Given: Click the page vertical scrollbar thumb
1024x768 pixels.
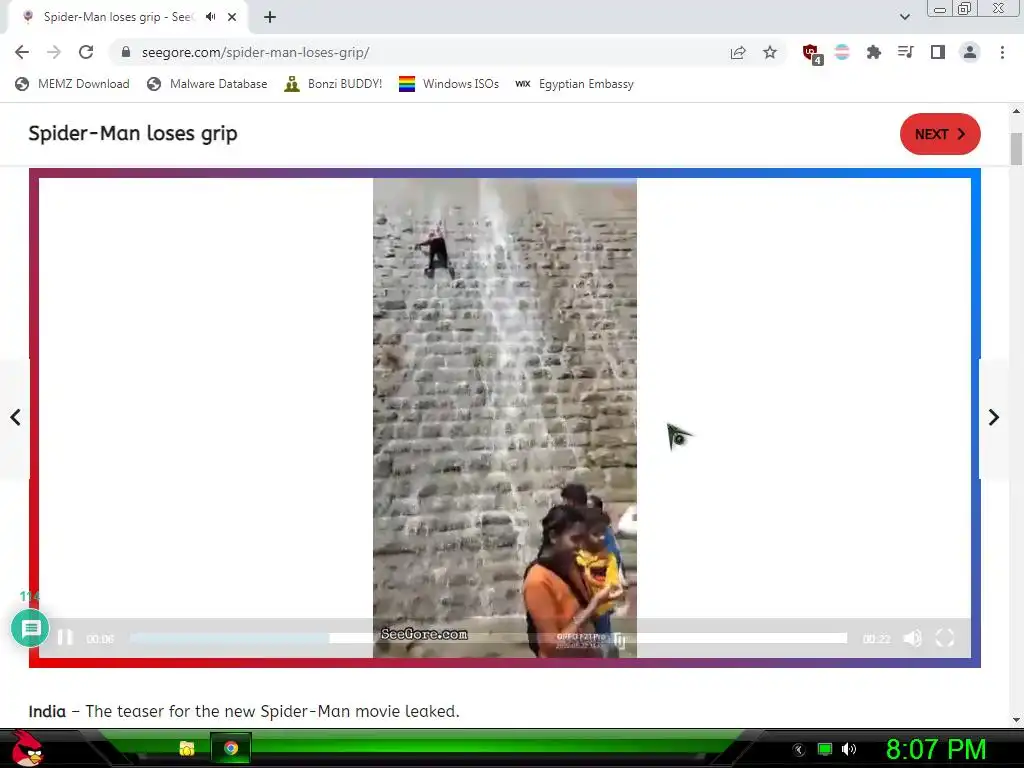Looking at the screenshot, I should (1016, 149).
